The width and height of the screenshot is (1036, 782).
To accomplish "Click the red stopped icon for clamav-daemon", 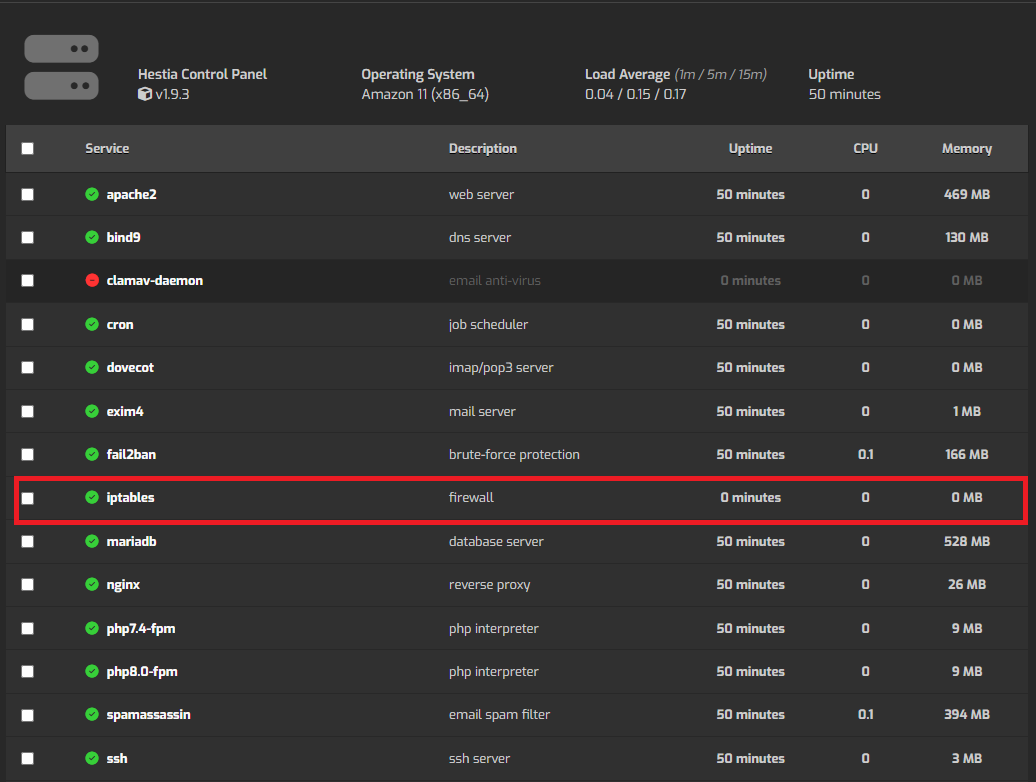I will [x=92, y=280].
